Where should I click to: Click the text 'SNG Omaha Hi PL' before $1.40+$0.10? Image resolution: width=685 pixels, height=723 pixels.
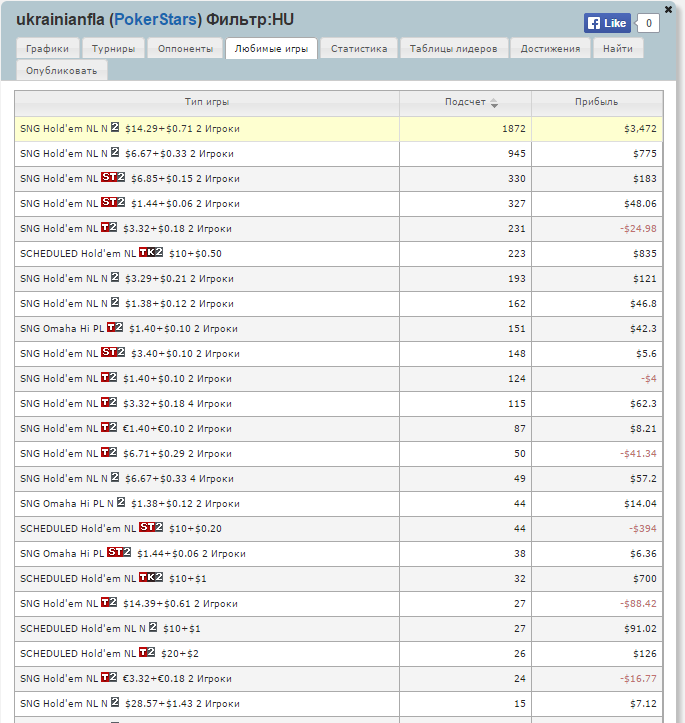[62, 329]
